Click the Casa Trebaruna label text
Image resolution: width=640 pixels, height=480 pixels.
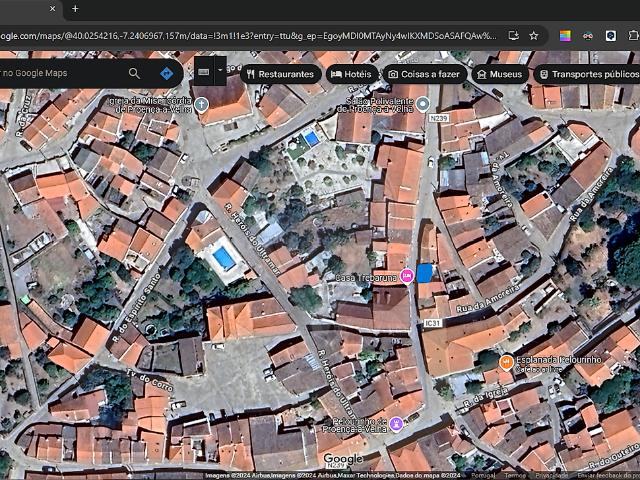tap(366, 278)
